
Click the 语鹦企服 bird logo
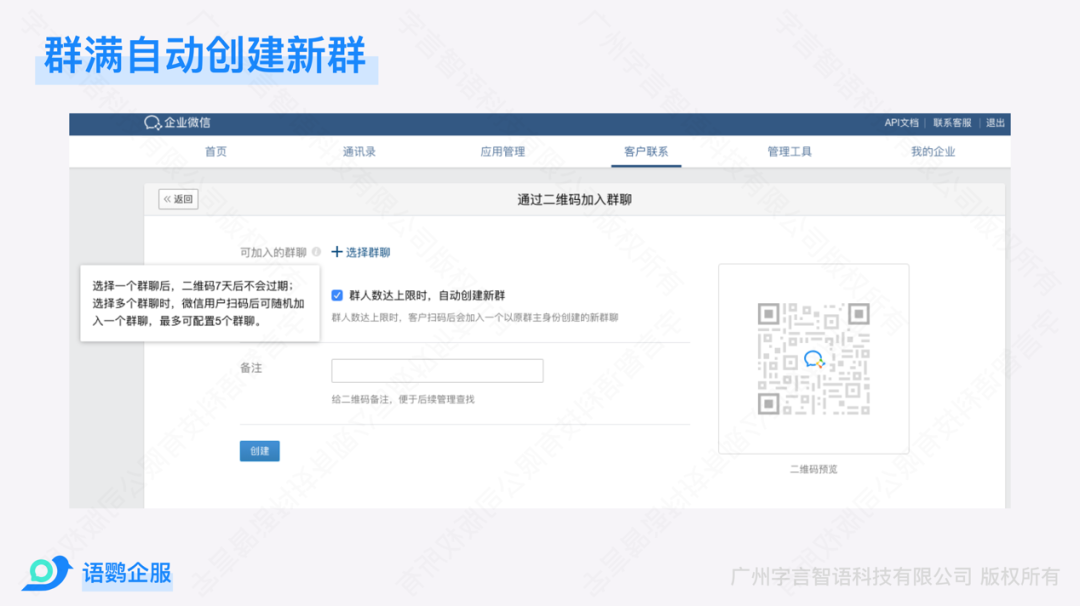click(46, 573)
